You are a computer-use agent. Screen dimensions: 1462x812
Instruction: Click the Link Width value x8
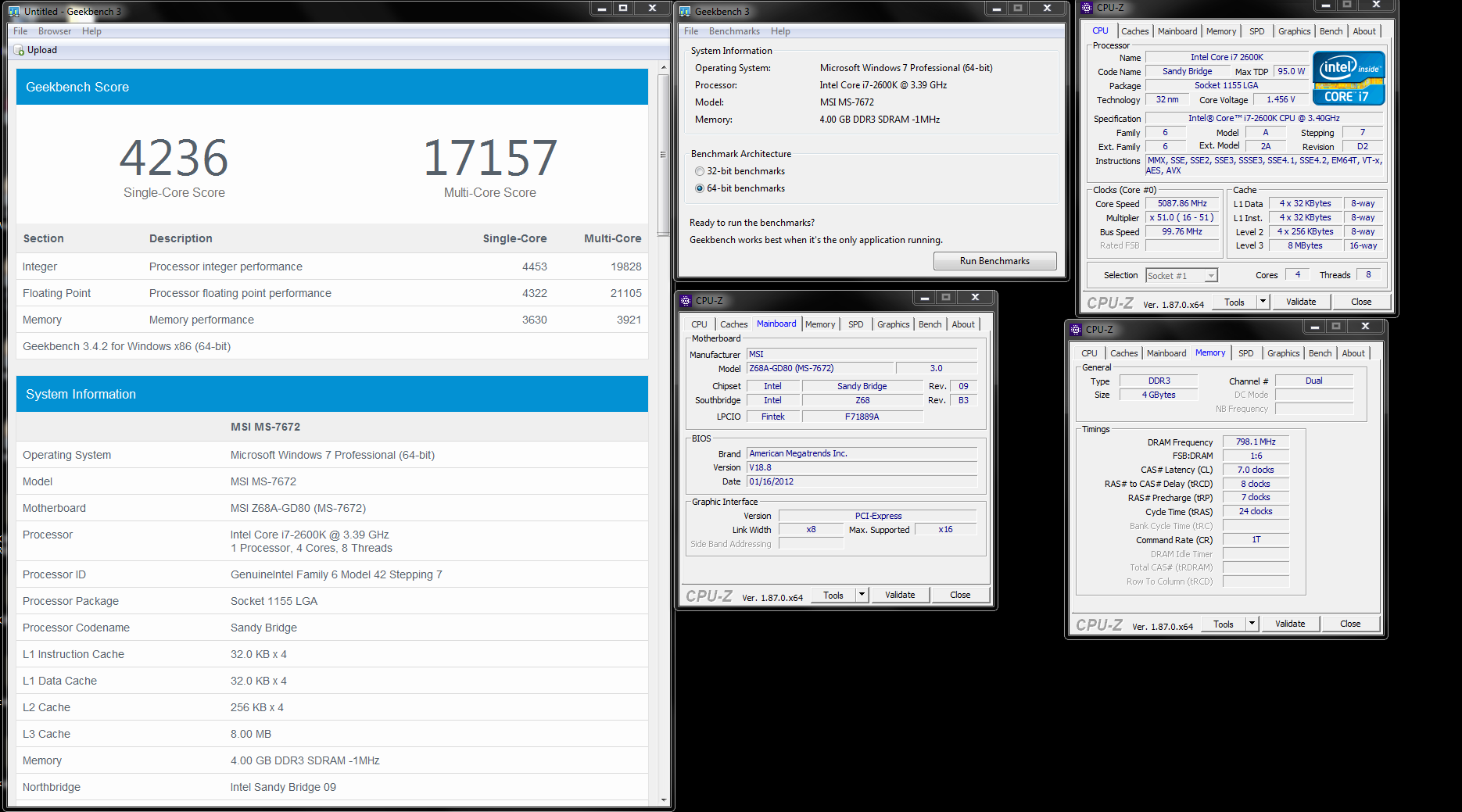coord(811,529)
